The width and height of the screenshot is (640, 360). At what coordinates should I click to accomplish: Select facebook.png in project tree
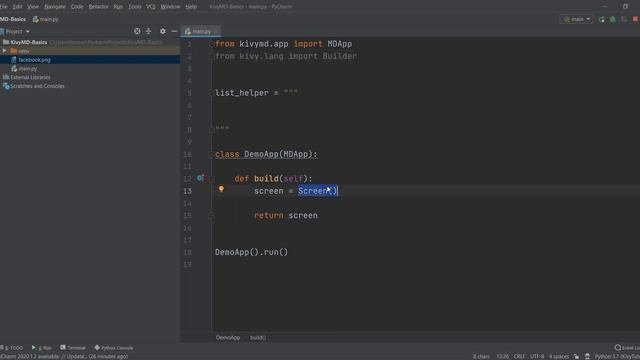tap(34, 60)
